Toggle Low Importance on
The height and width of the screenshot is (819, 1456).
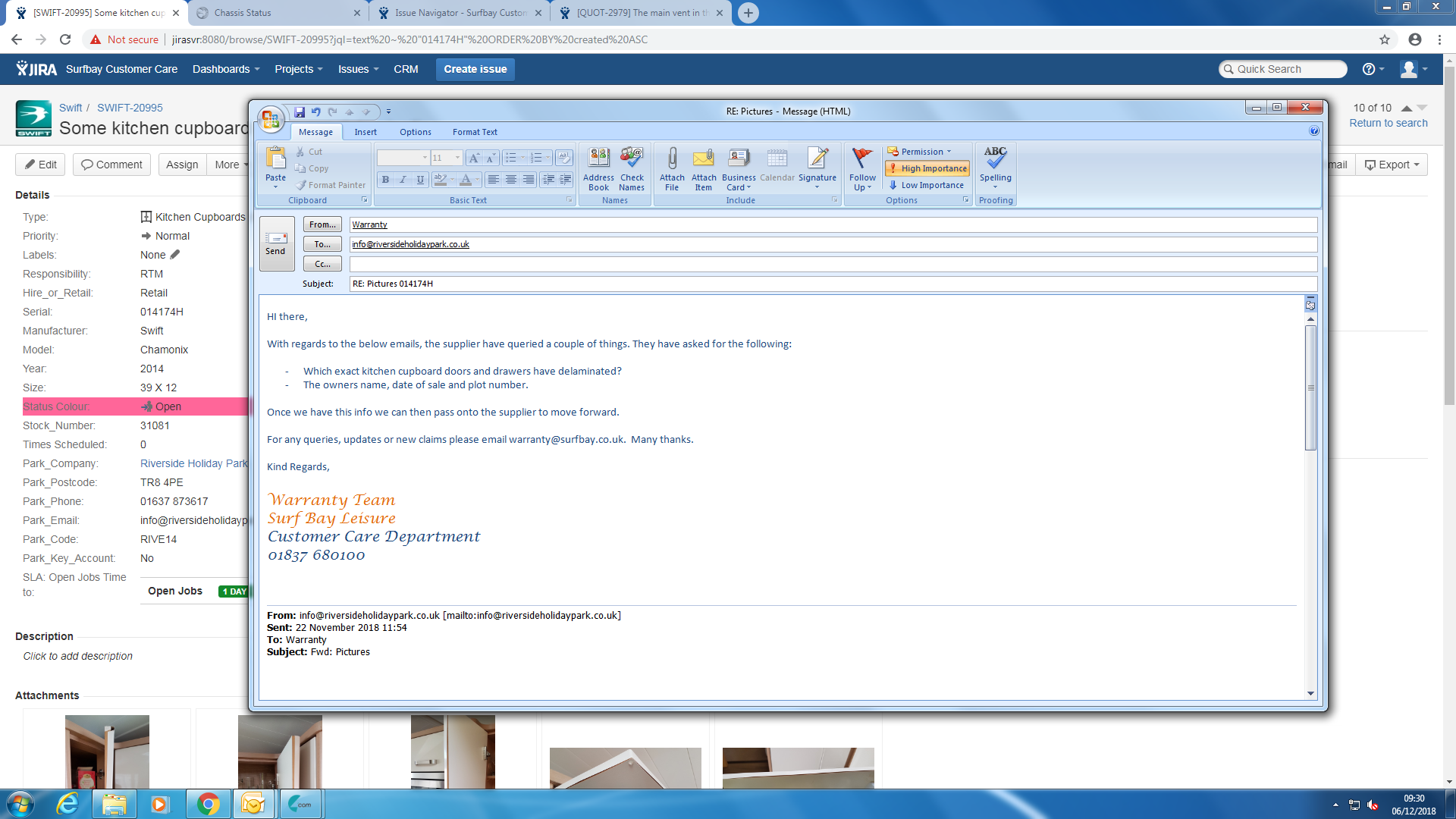click(926, 185)
